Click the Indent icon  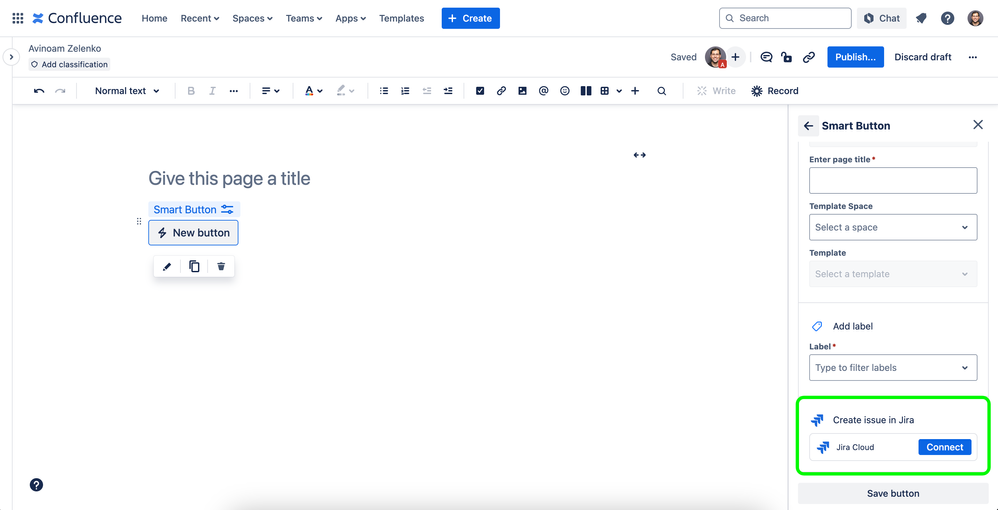[x=448, y=91]
